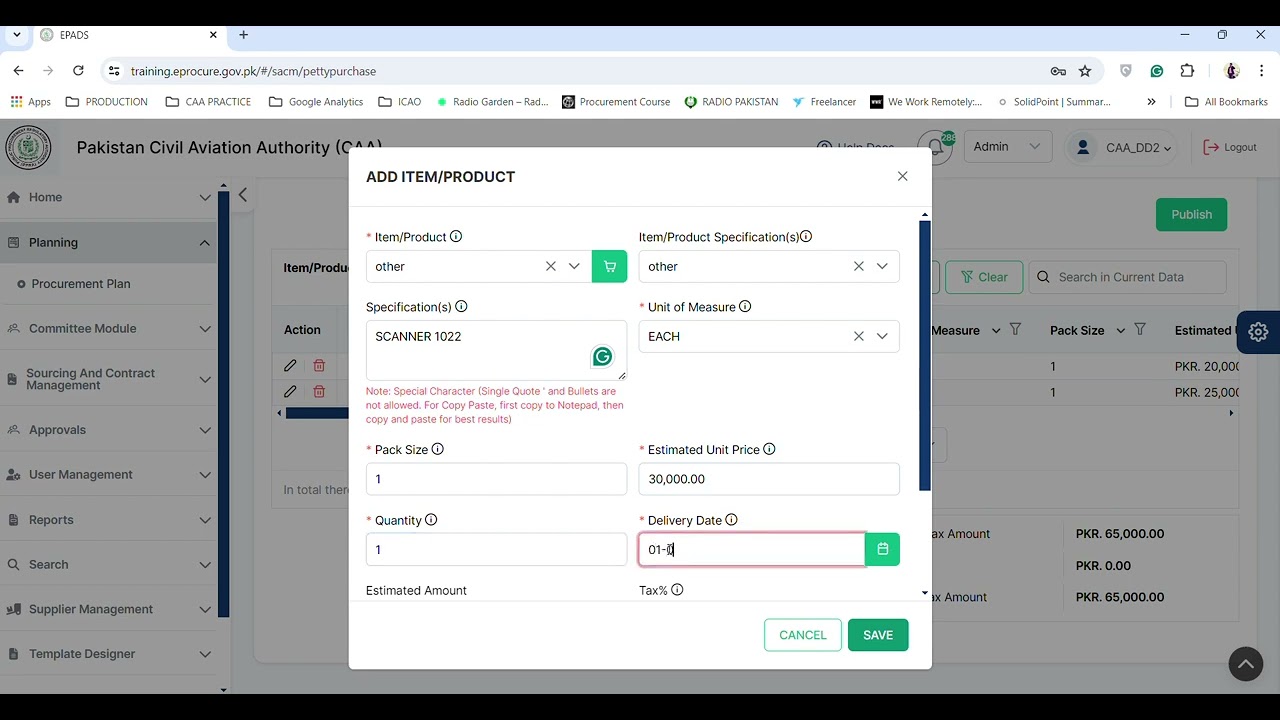The width and height of the screenshot is (1280, 720).
Task: Expand Sourcing And Contract Management menu
Action: click(108, 379)
